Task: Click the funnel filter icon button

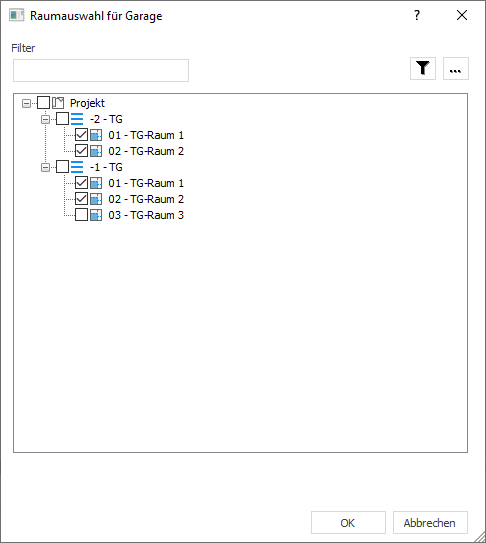Action: 423,69
